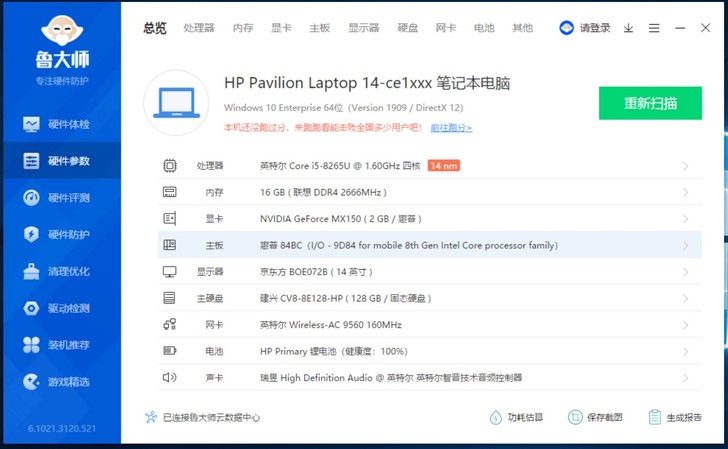The width and height of the screenshot is (728, 449).
Task: Click the download arrow icon
Action: (x=628, y=28)
